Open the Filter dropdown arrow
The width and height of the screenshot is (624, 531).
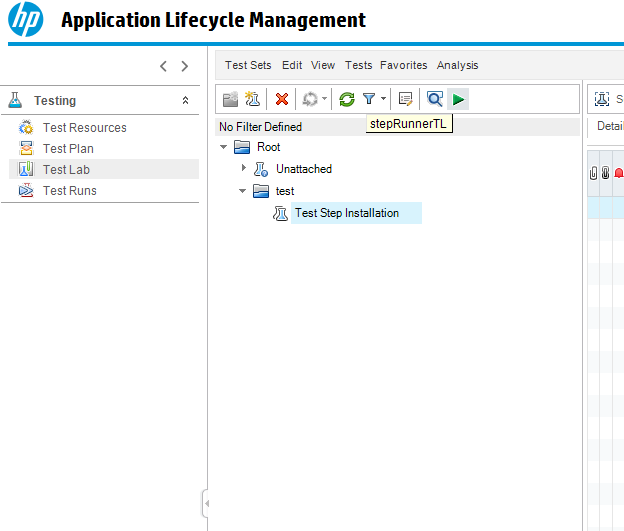(x=383, y=98)
